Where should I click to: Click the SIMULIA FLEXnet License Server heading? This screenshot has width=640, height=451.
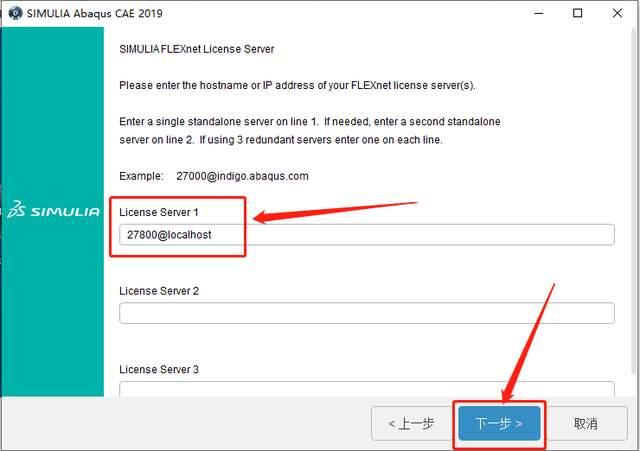pyautogui.click(x=196, y=49)
